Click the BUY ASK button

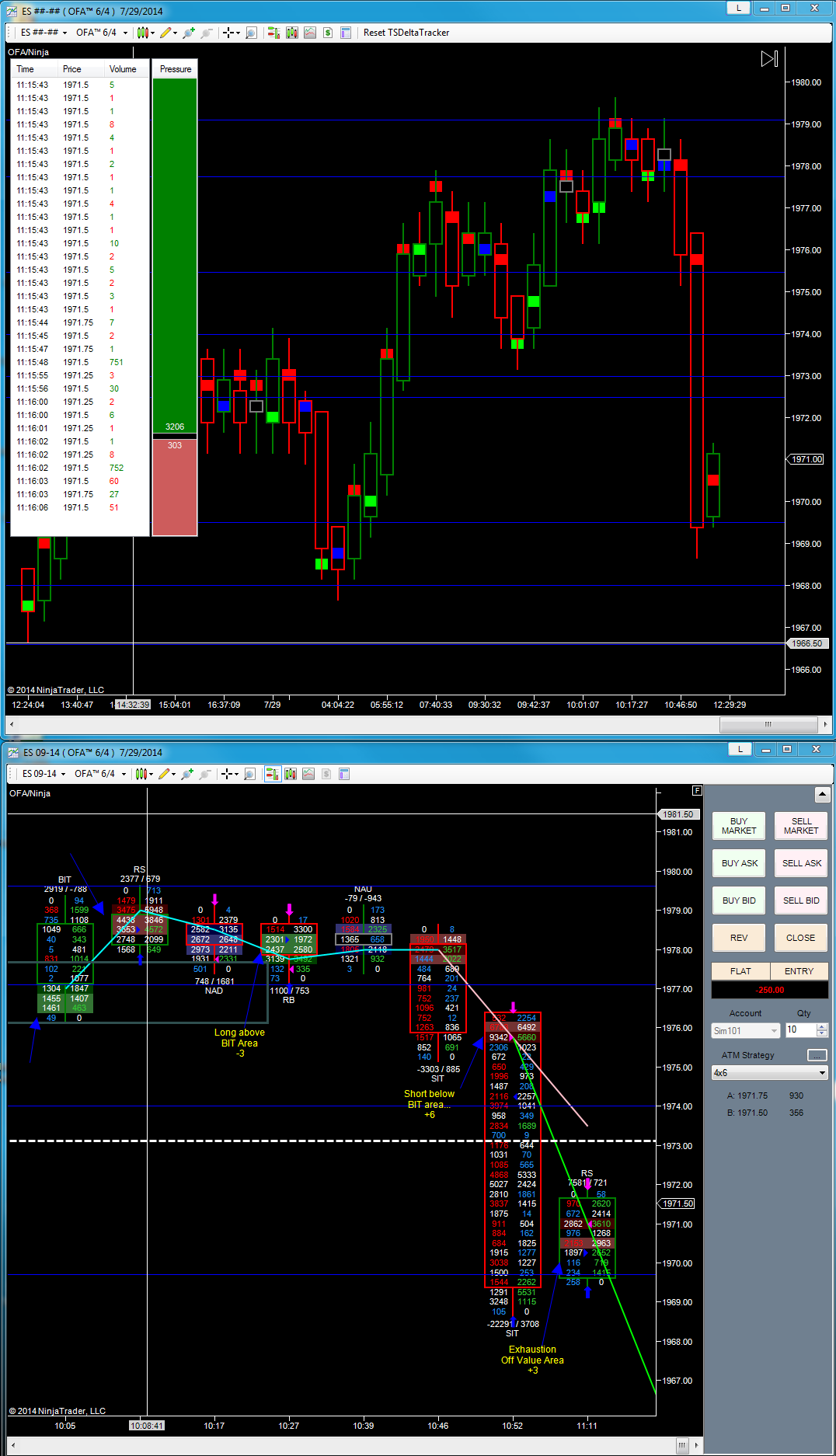coord(739,863)
